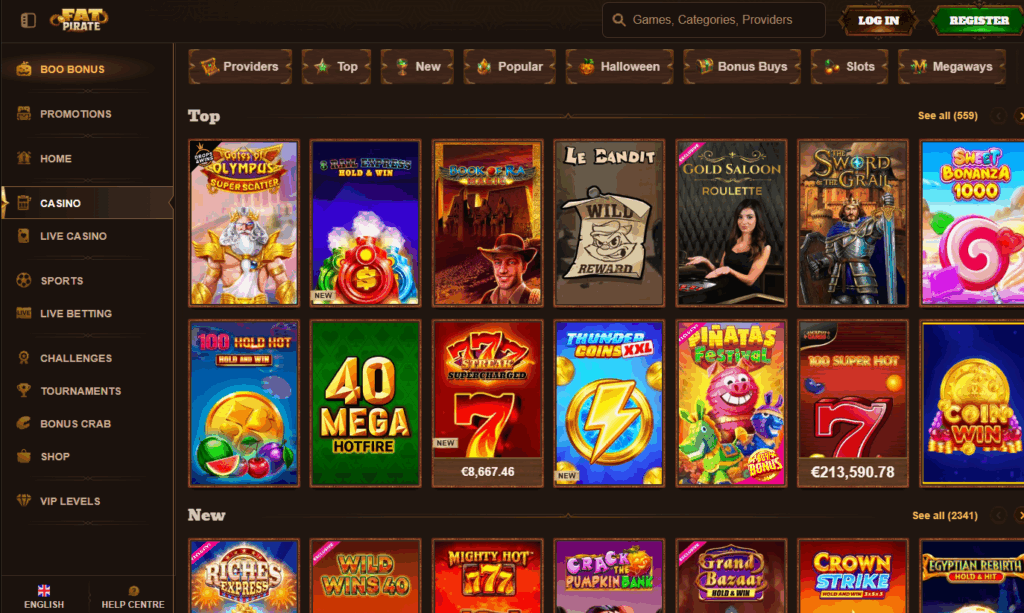Image resolution: width=1024 pixels, height=613 pixels.
Task: Open the Challenges menu item
Action: [76, 358]
